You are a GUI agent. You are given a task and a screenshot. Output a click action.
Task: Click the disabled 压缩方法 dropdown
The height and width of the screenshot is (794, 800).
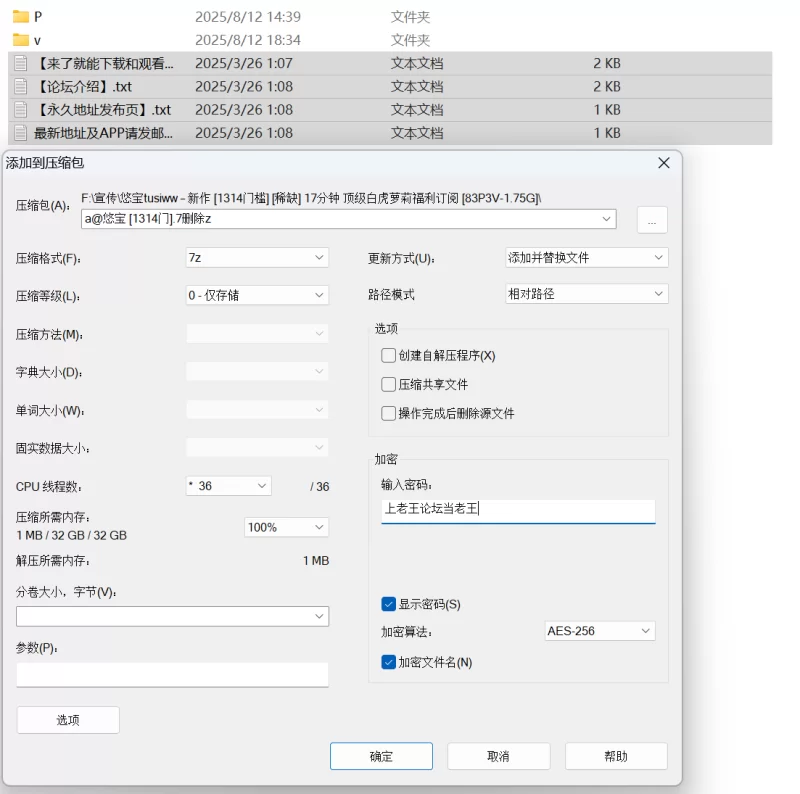(257, 334)
